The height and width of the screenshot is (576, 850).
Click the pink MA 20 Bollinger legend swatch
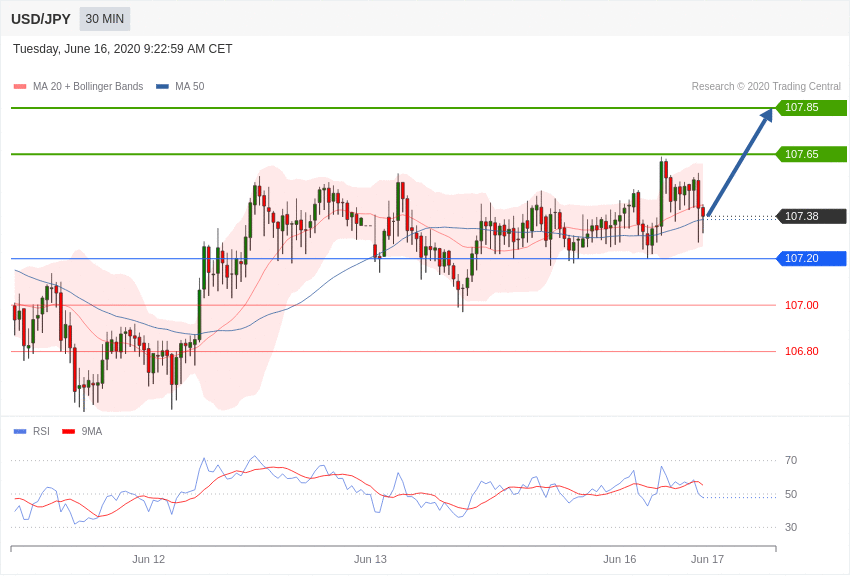pos(20,86)
